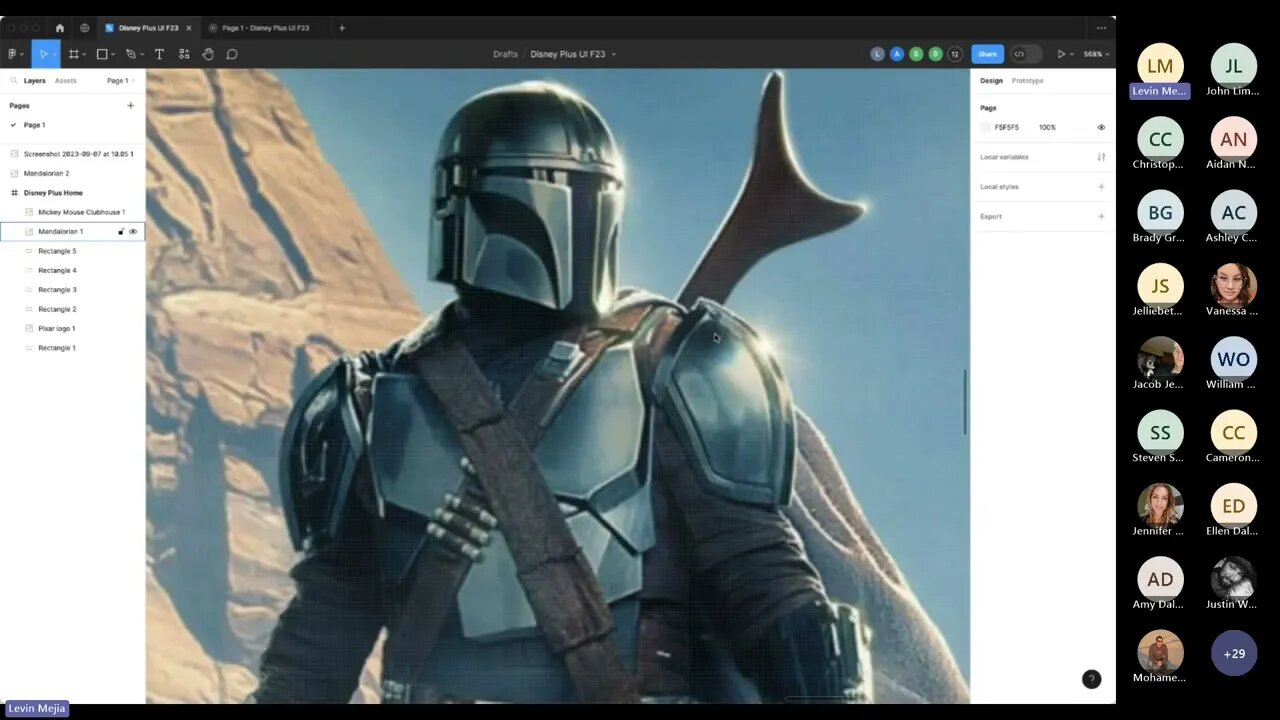
Task: Select the Disney Plus Home frame
Action: click(x=72, y=193)
